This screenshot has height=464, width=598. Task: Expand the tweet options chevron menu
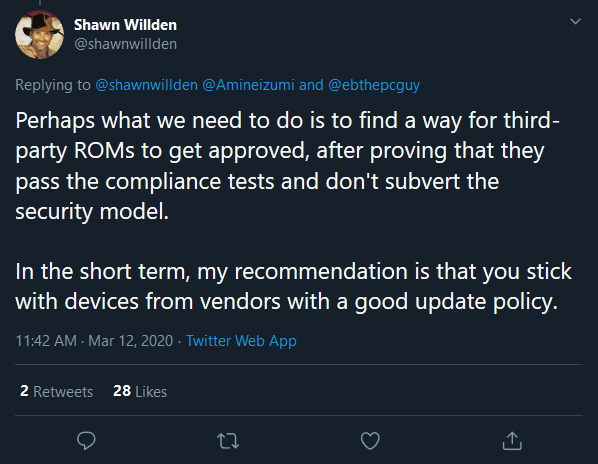[x=575, y=21]
